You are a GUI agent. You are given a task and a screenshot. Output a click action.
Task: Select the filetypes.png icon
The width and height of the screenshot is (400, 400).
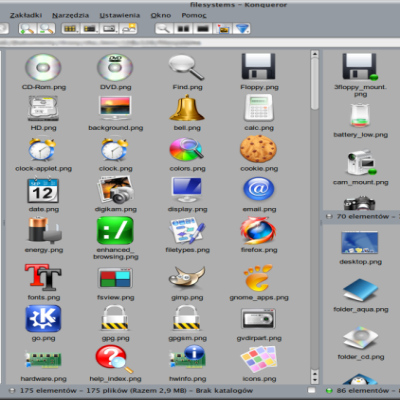[x=187, y=231]
